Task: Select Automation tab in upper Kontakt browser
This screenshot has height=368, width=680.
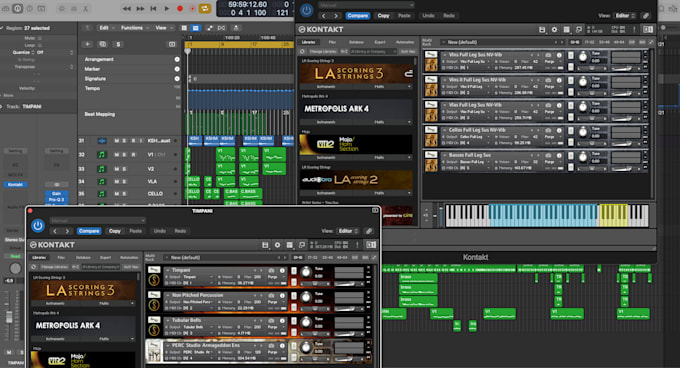Action: (x=405, y=42)
